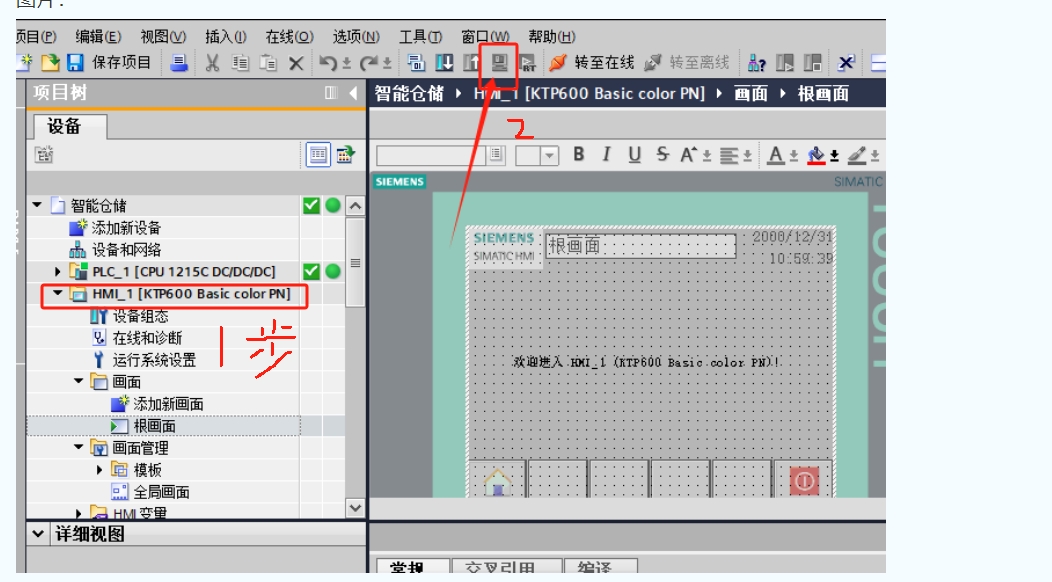Open 设备和网络 in project tree
This screenshot has width=1052, height=582.
(x=126, y=250)
